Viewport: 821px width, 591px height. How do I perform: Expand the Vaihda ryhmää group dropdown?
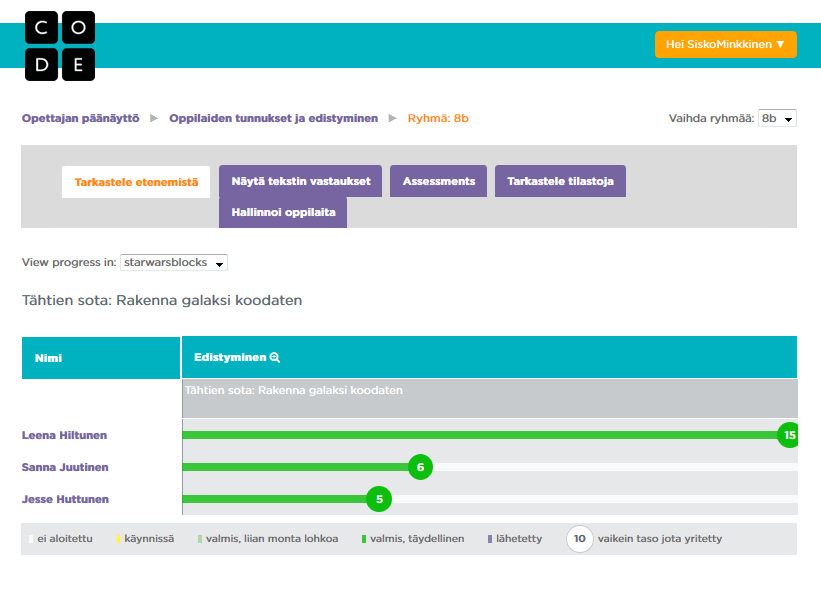click(777, 118)
